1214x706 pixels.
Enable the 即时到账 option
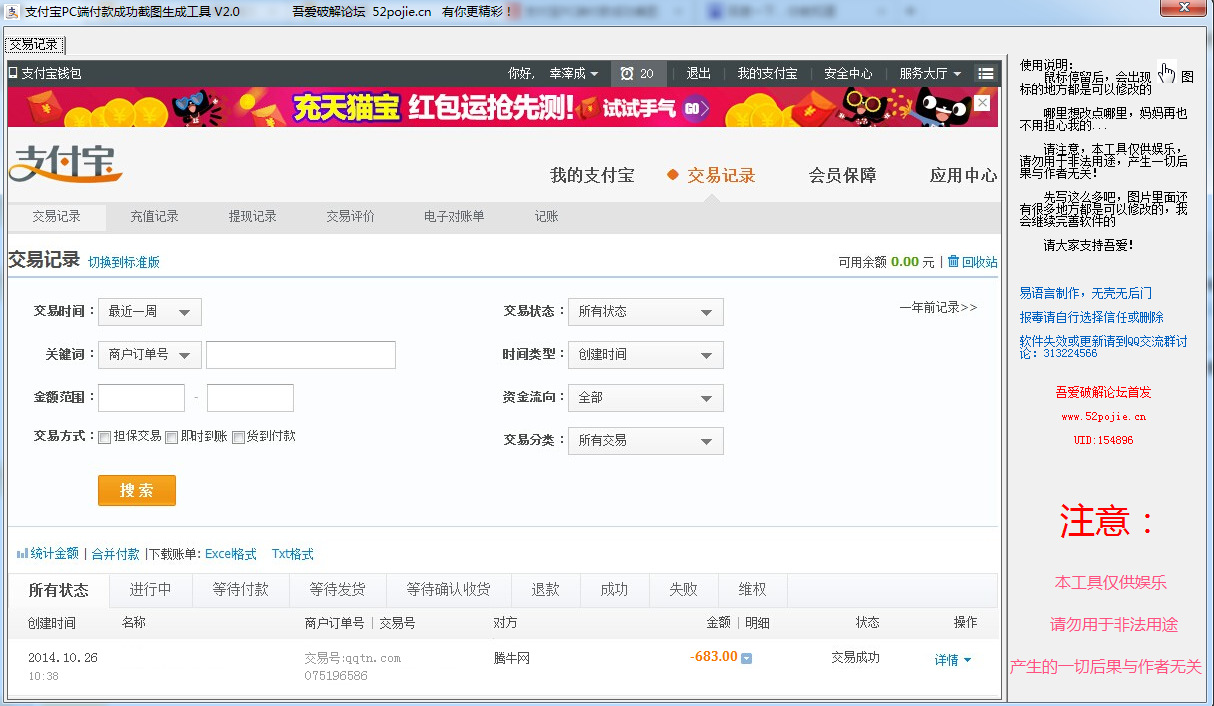click(x=171, y=437)
